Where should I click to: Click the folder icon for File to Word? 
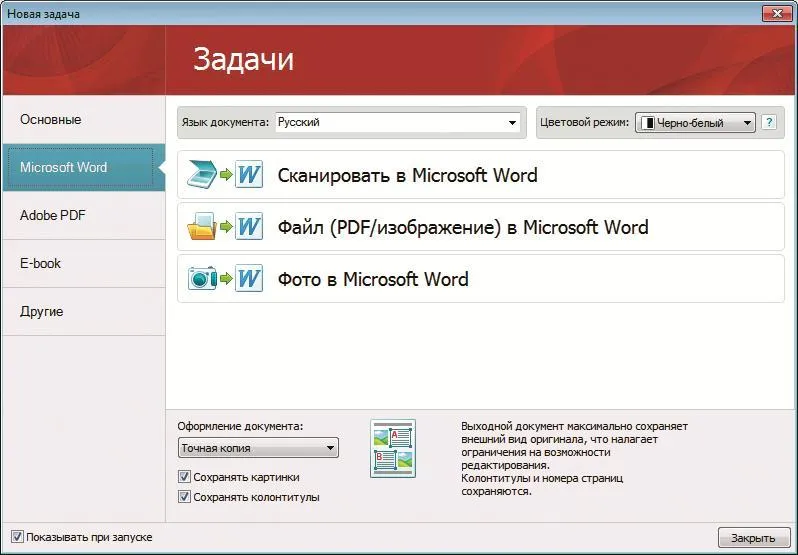(202, 226)
